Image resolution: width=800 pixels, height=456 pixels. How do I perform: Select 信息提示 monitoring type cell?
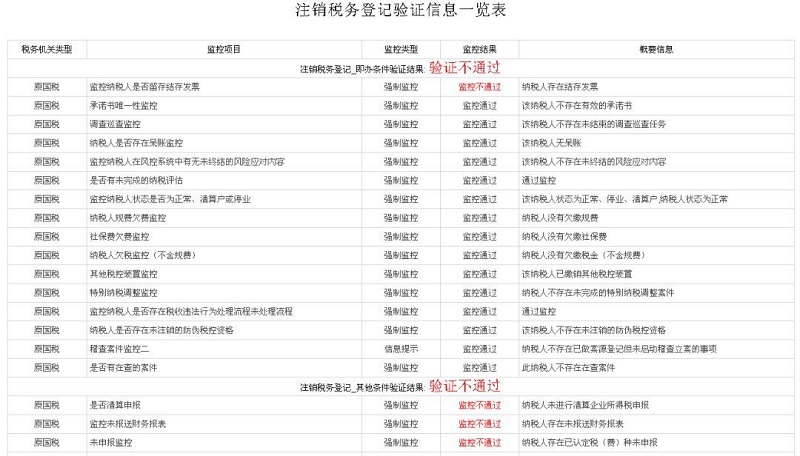pyautogui.click(x=401, y=349)
